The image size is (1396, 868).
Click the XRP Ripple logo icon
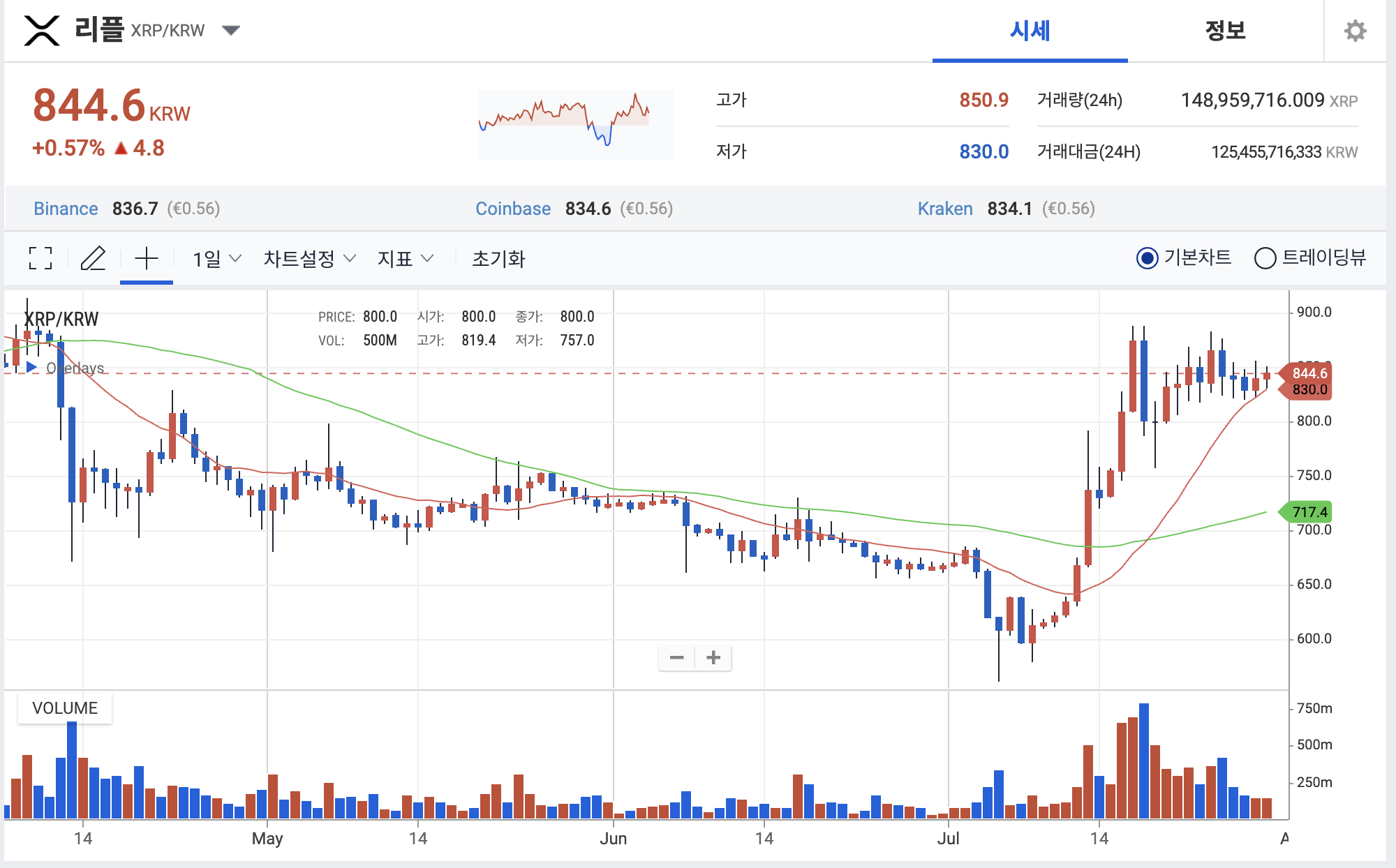point(42,31)
